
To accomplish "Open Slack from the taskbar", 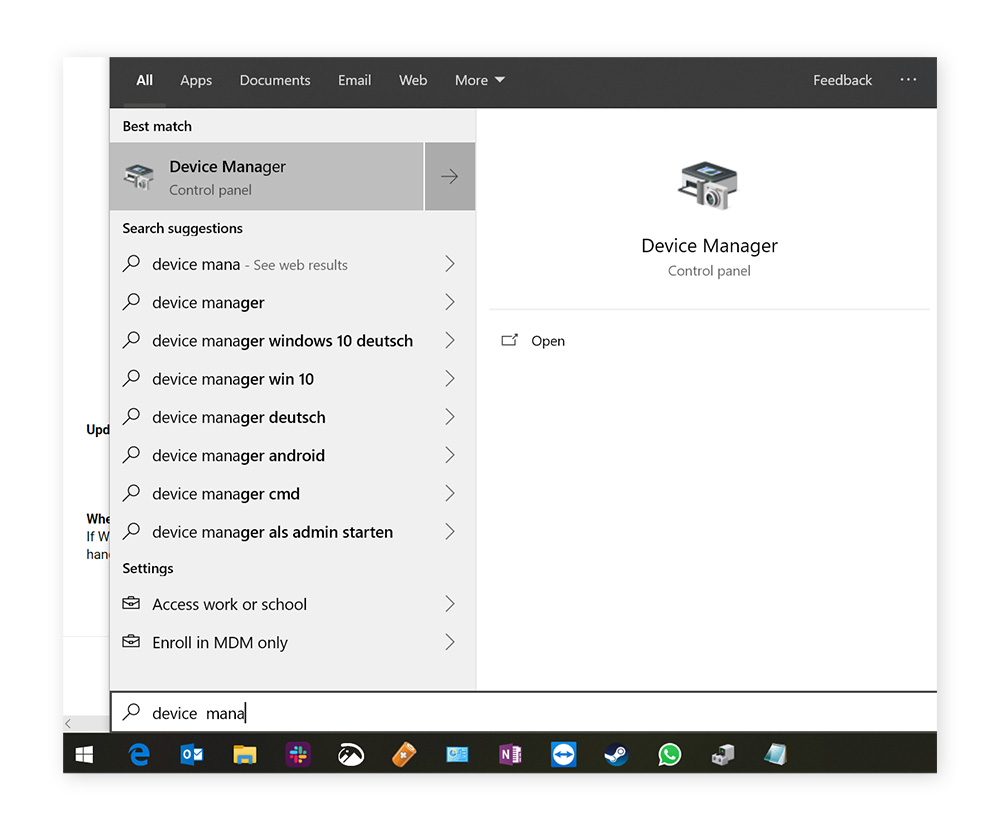I will tap(298, 754).
